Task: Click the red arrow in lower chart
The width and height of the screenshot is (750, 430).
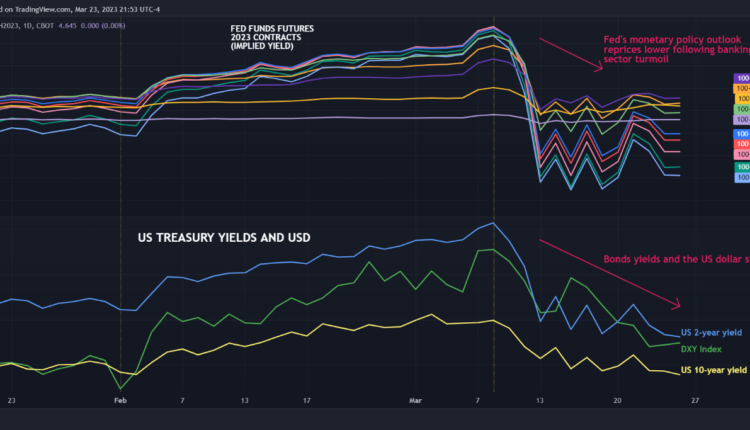Action: coord(610,273)
